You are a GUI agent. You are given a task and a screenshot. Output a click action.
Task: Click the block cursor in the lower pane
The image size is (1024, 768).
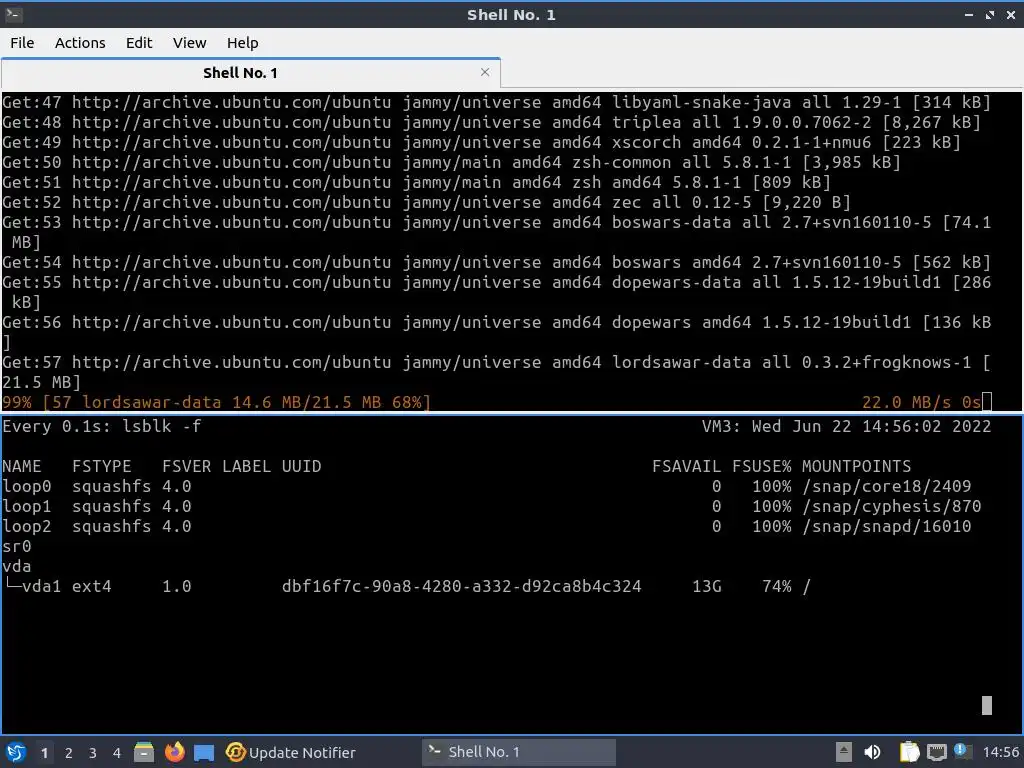pyautogui.click(x=987, y=705)
